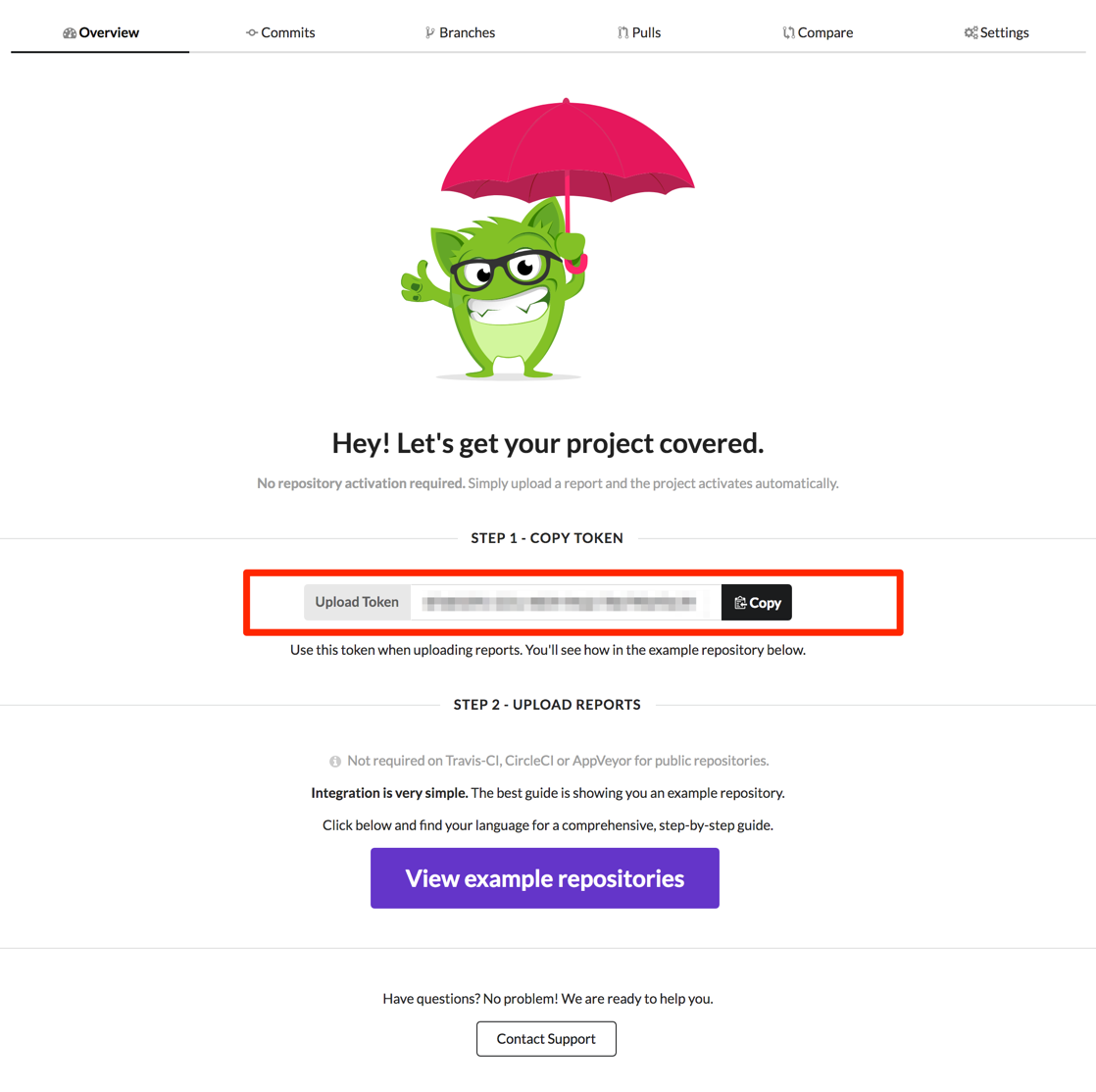
Task: Click inside the blurred upload token field
Action: click(x=565, y=603)
